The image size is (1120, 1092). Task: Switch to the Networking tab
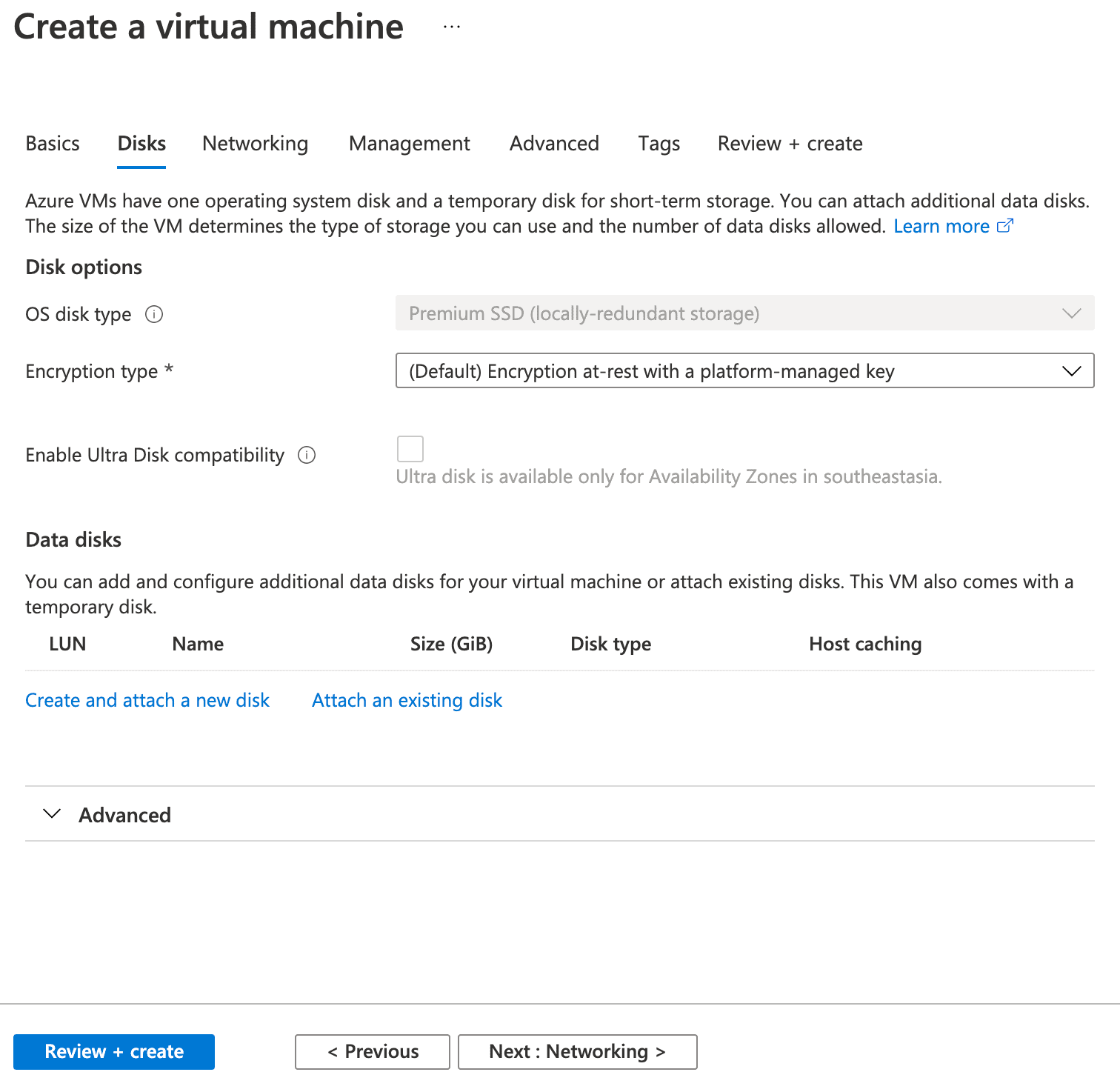tap(255, 143)
